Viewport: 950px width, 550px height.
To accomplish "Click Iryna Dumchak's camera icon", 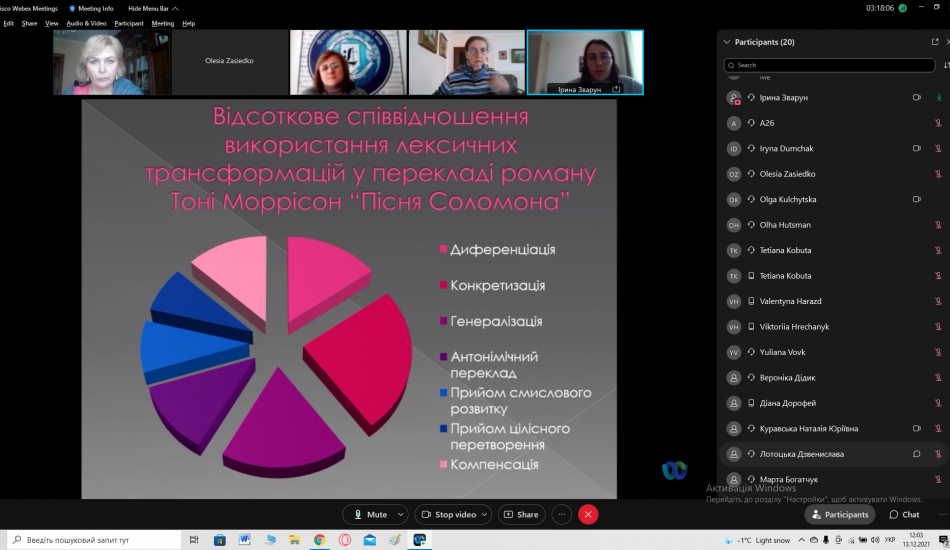I will (x=916, y=148).
